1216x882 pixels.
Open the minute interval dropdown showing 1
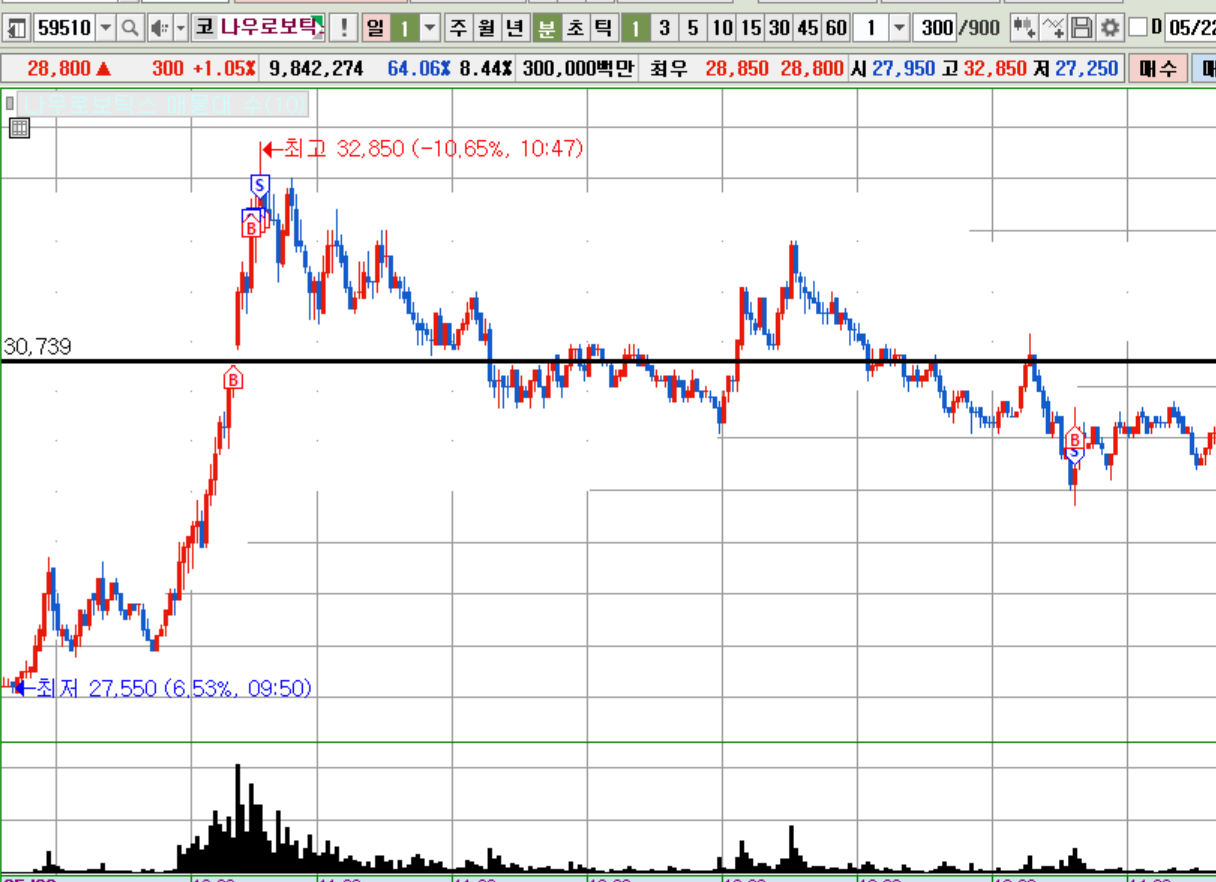(898, 28)
